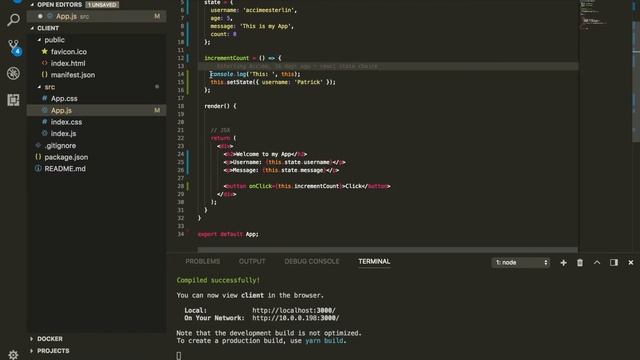Select the TERMINAL tab

point(374,261)
